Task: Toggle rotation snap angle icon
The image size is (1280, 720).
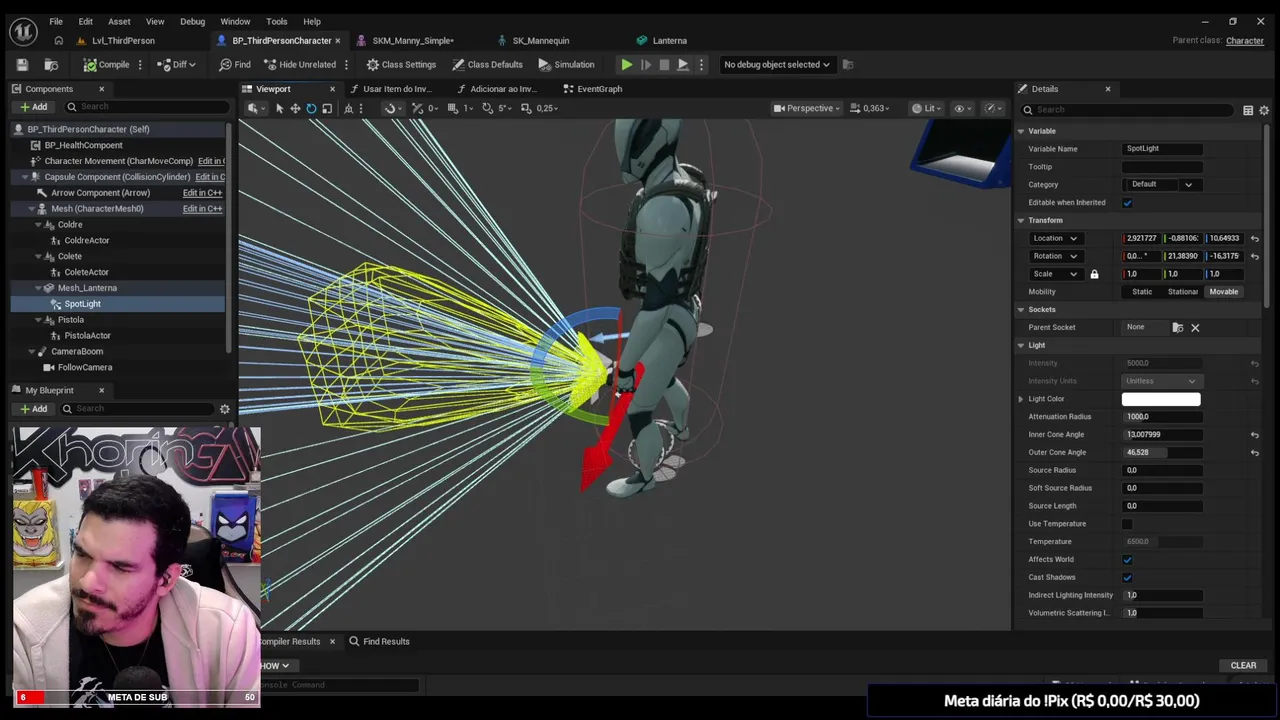Action: click(488, 108)
